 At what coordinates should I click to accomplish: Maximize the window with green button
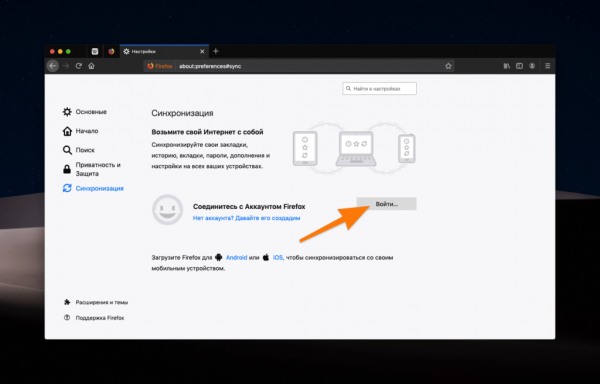(68, 51)
